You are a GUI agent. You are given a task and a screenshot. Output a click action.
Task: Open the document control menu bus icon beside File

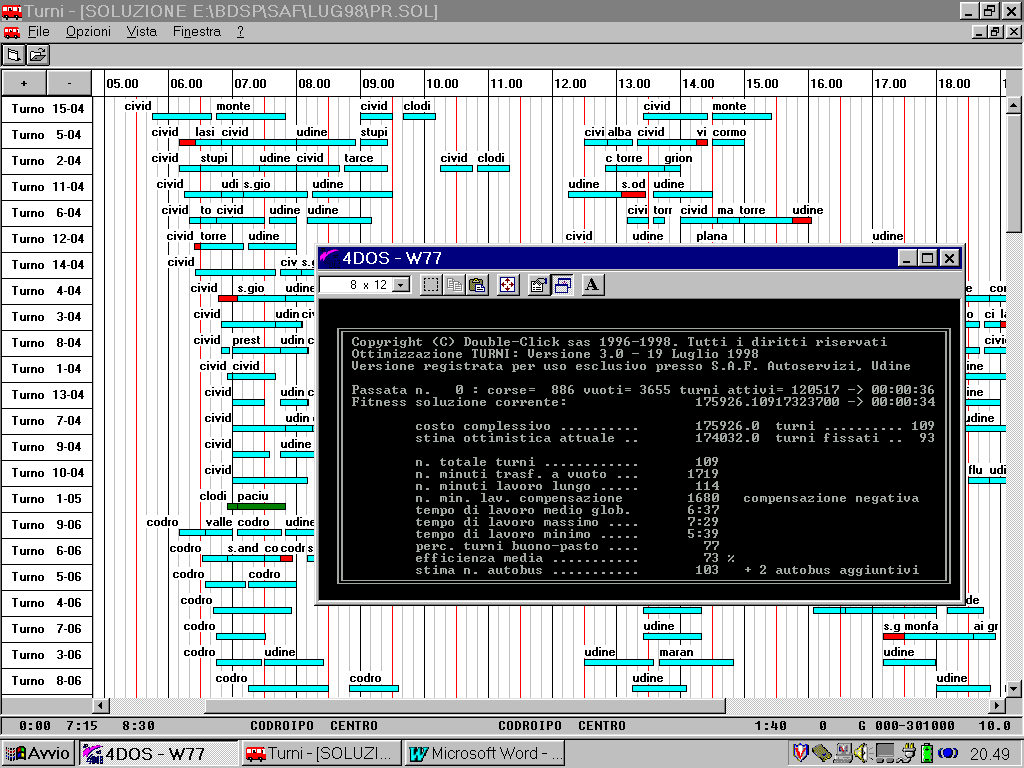pyautogui.click(x=11, y=32)
